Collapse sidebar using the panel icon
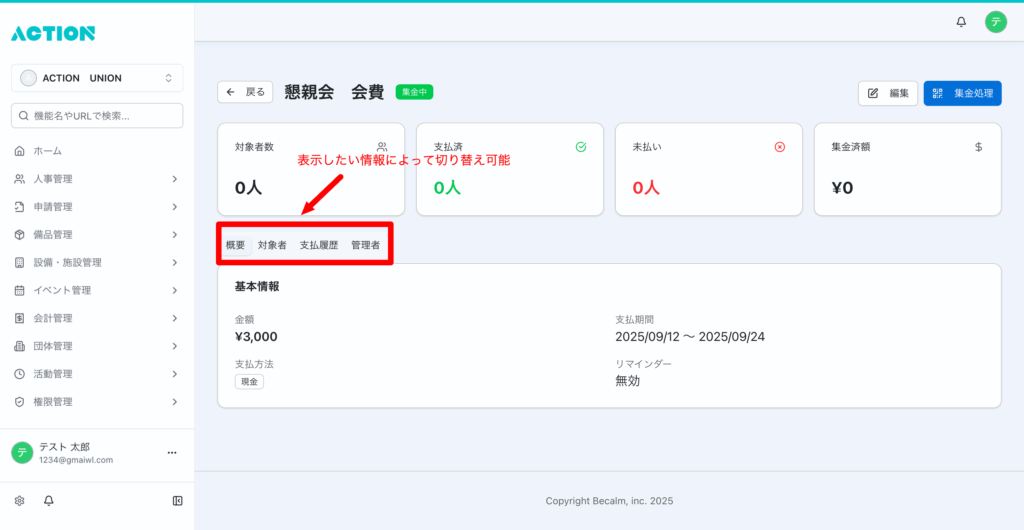This screenshot has width=1024, height=530. pos(177,500)
